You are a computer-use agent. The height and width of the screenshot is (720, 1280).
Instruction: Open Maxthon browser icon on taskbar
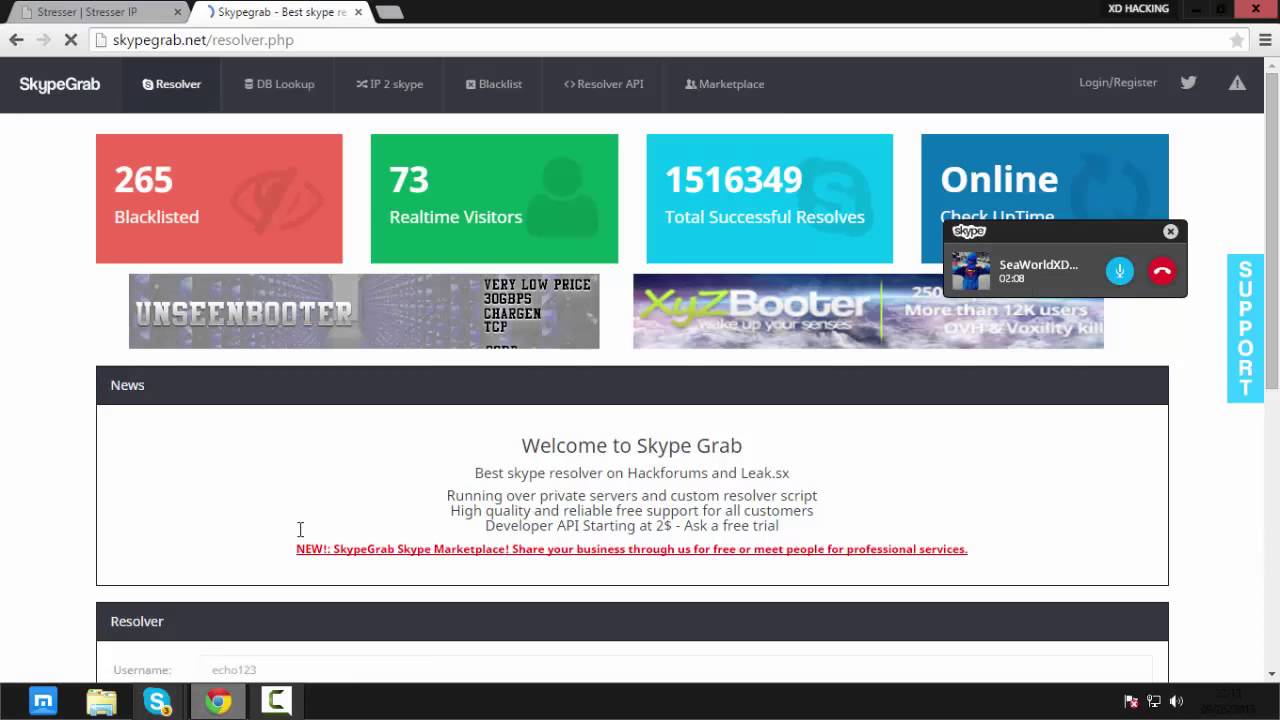[x=43, y=701]
